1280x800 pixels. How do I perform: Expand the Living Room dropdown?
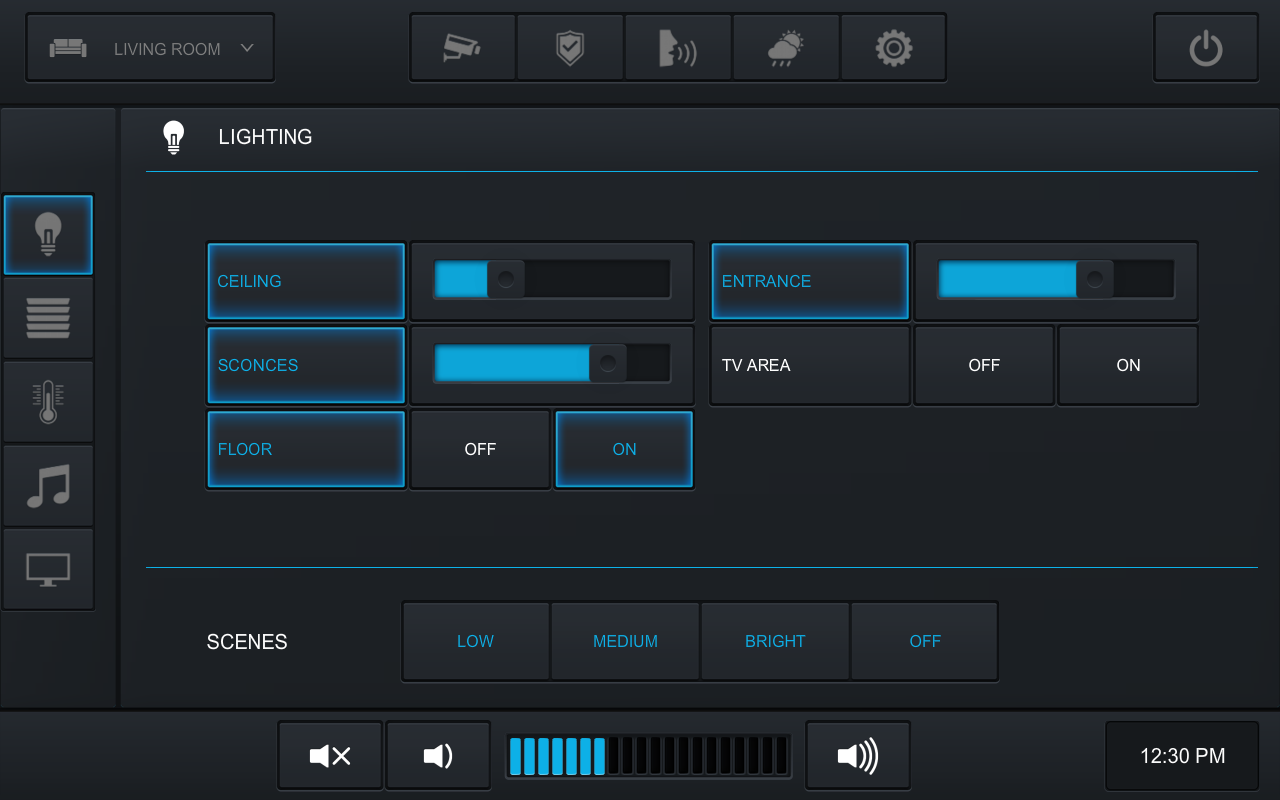[150, 48]
